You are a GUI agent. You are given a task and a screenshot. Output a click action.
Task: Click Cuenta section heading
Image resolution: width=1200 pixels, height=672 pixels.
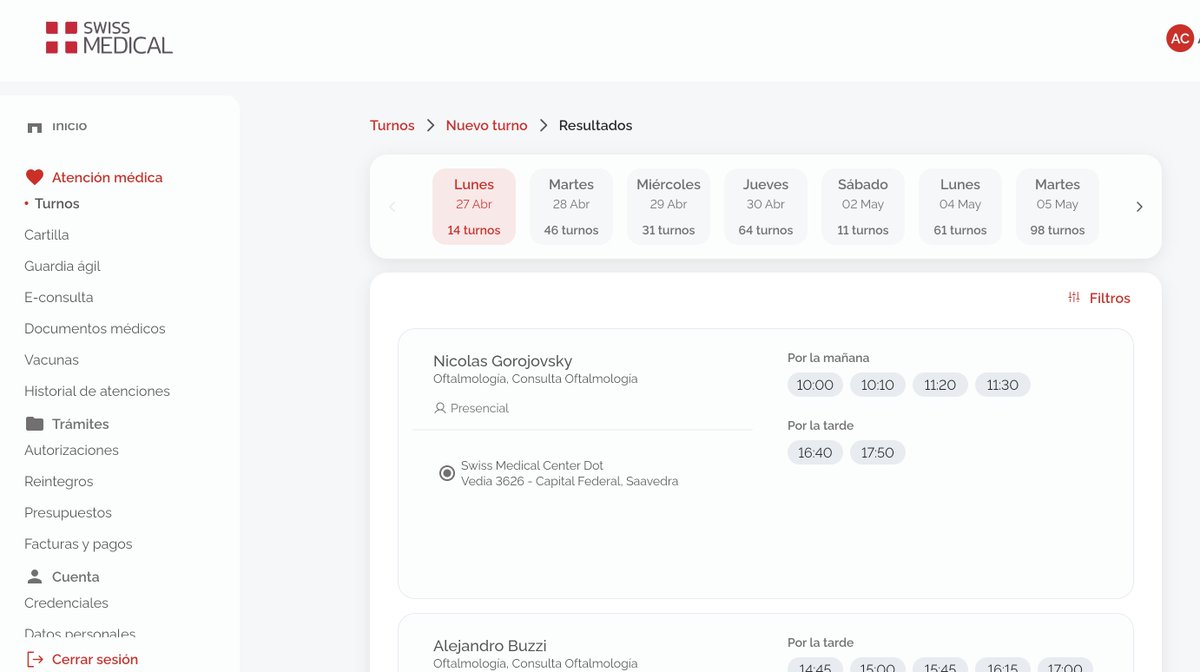(75, 577)
